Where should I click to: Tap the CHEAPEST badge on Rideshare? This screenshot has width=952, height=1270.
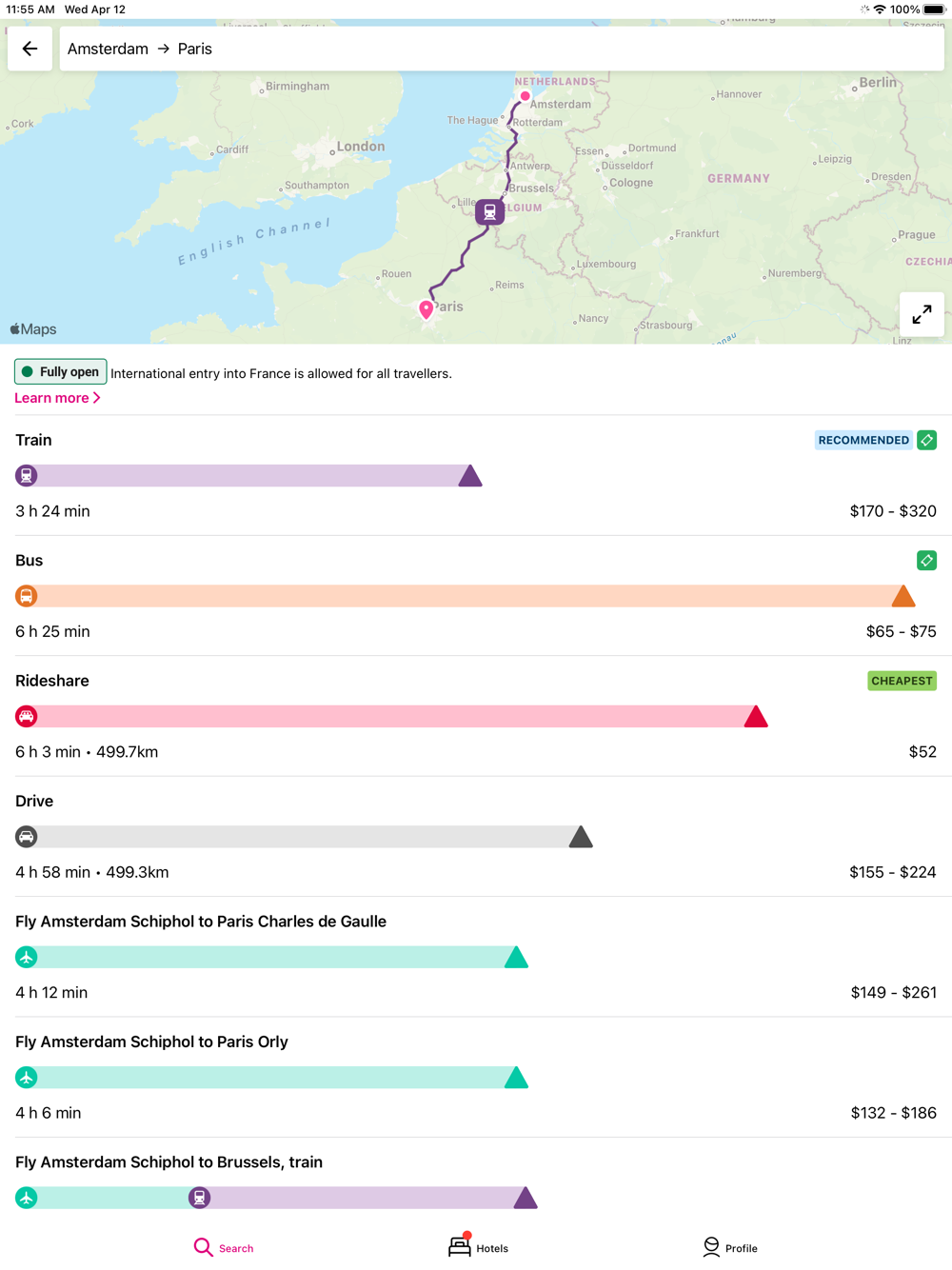[x=902, y=681]
